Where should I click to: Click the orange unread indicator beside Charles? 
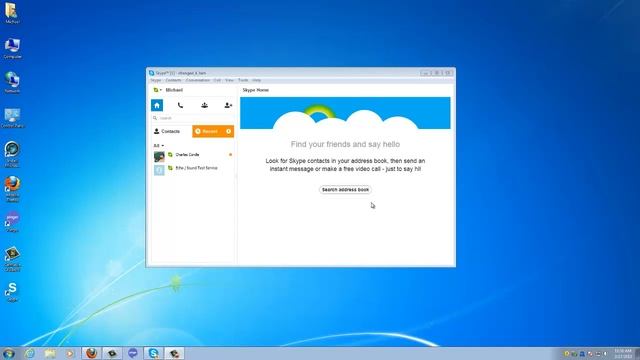tap(231, 155)
